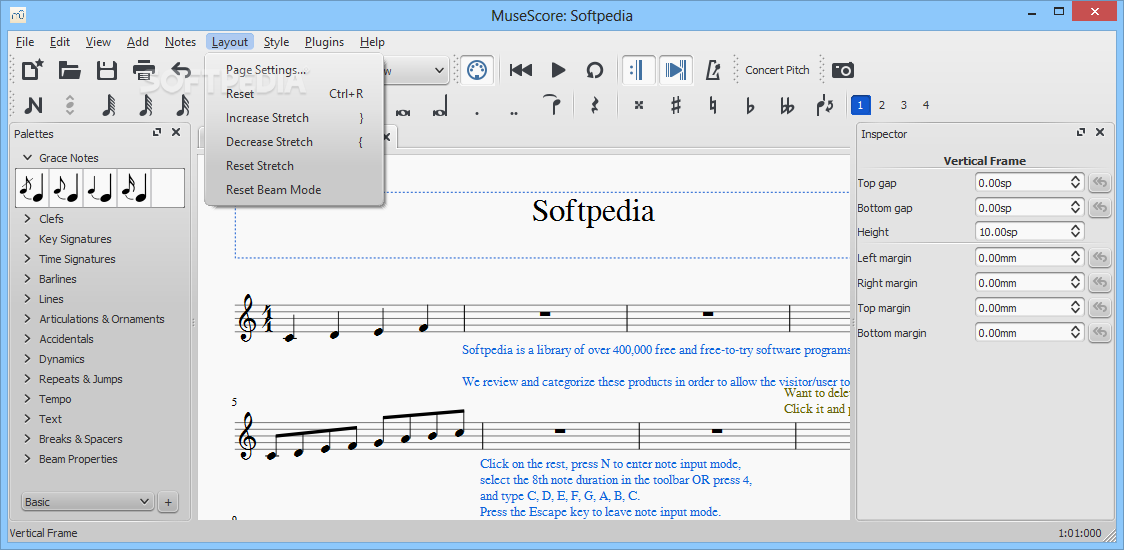Switch to voice 2

pos(882,105)
